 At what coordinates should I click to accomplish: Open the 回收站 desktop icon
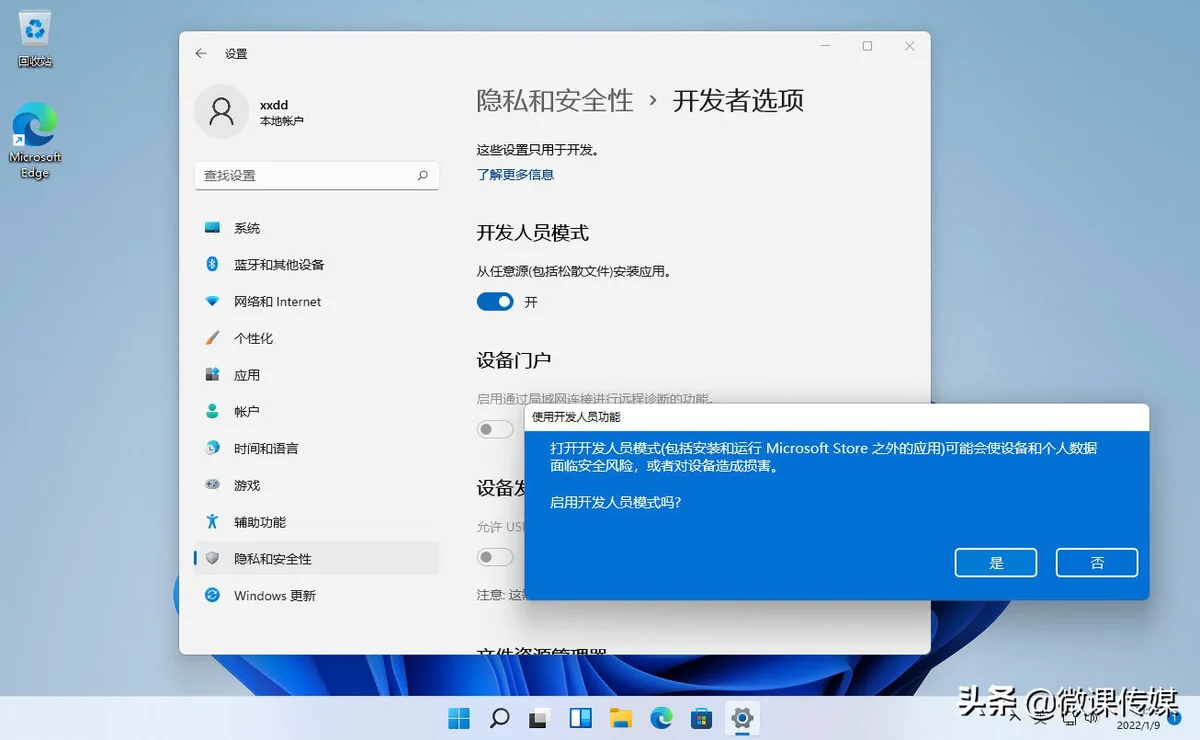pyautogui.click(x=35, y=39)
